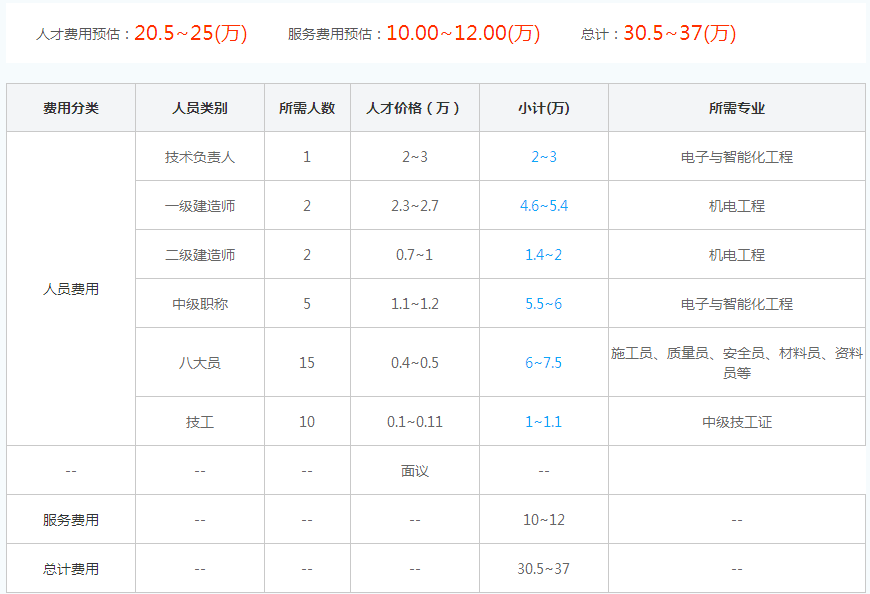Image resolution: width=870 pixels, height=594 pixels.
Task: Click the 人员类别 column header
Action: coord(200,108)
